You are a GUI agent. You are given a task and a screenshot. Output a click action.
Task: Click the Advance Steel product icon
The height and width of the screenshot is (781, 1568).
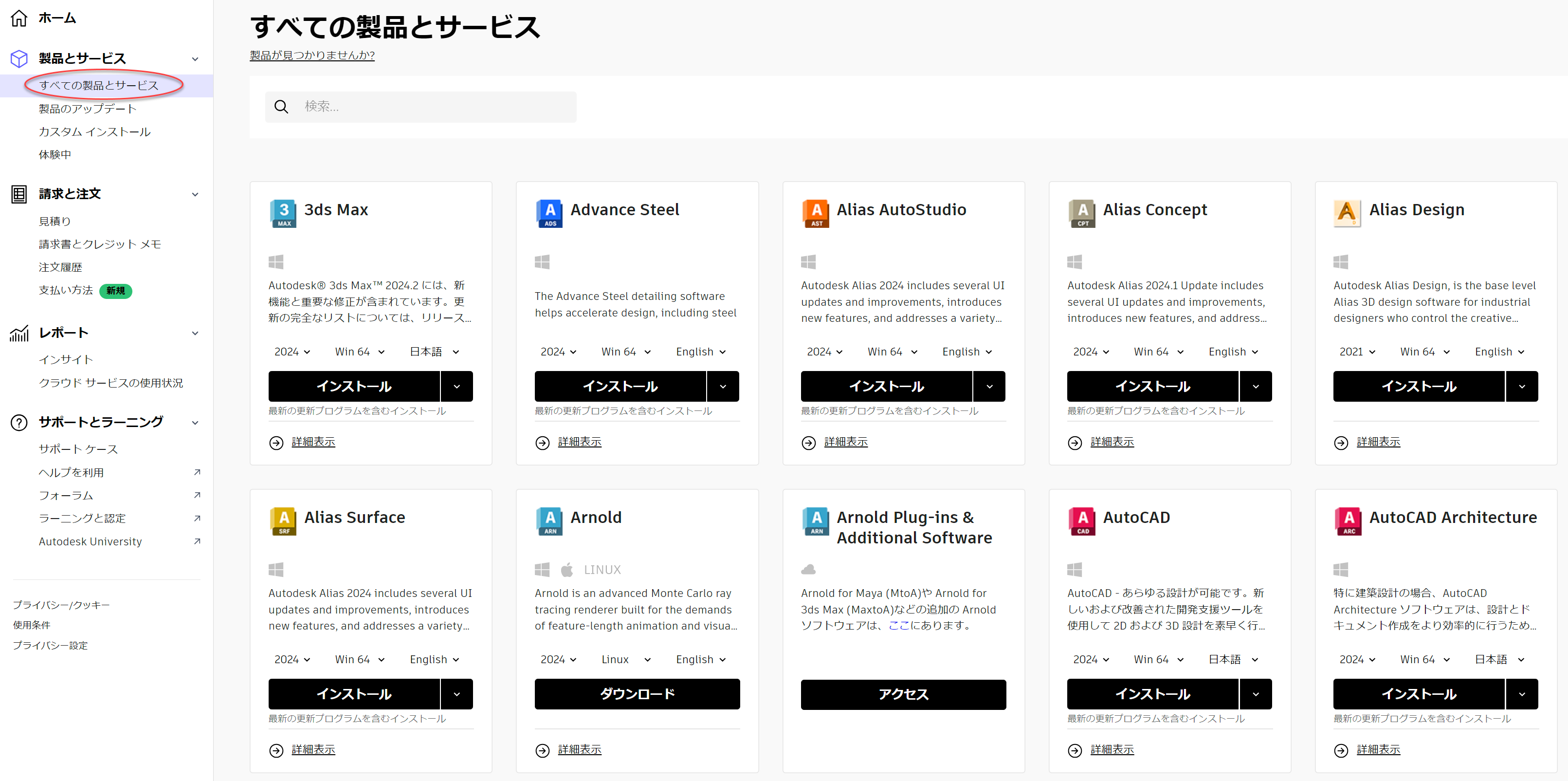549,214
